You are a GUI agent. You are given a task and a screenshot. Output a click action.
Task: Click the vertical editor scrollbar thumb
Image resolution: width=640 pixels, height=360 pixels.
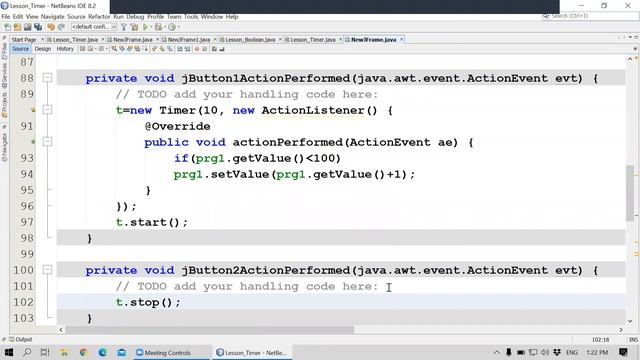click(630, 193)
